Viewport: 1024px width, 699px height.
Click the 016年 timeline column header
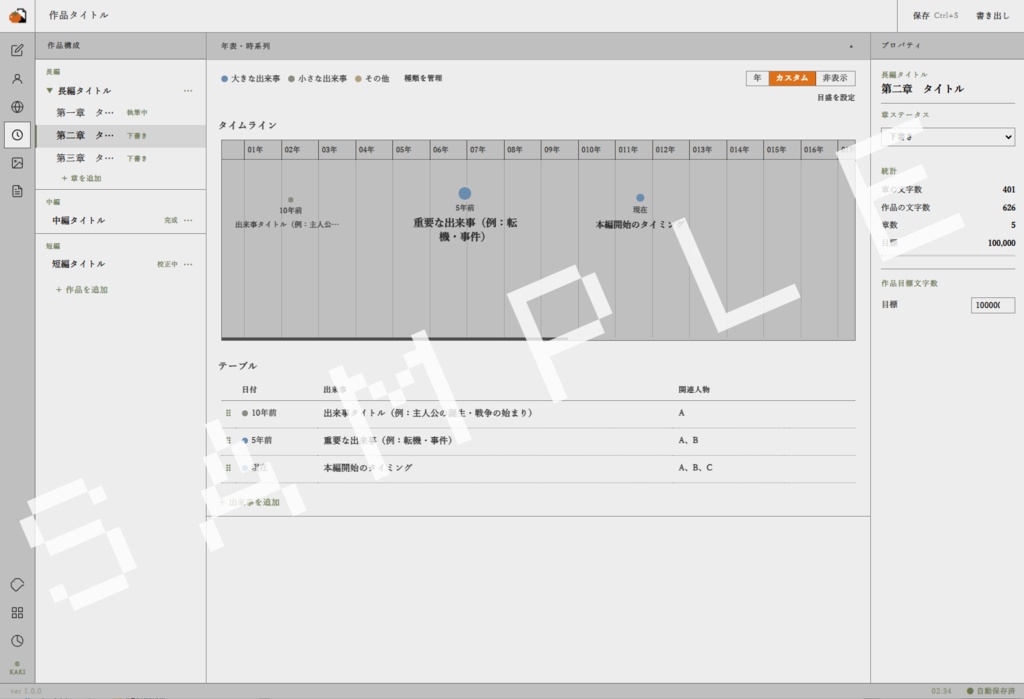click(x=819, y=150)
